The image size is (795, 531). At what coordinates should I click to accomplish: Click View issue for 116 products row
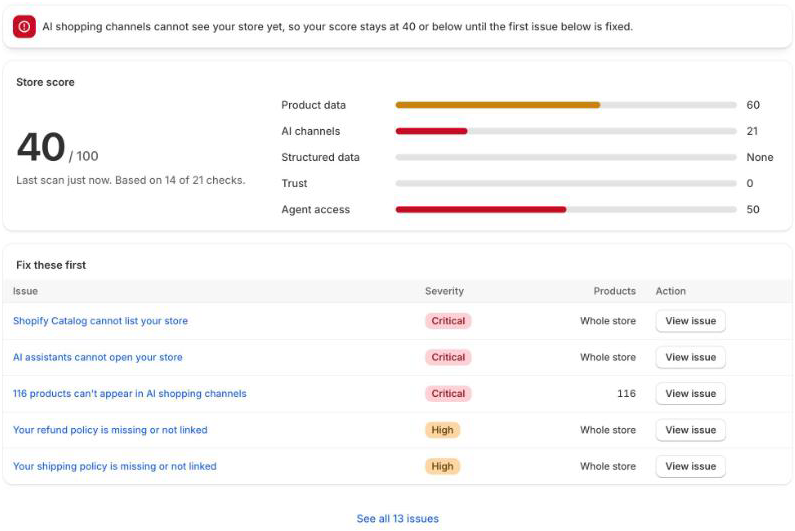[691, 394]
